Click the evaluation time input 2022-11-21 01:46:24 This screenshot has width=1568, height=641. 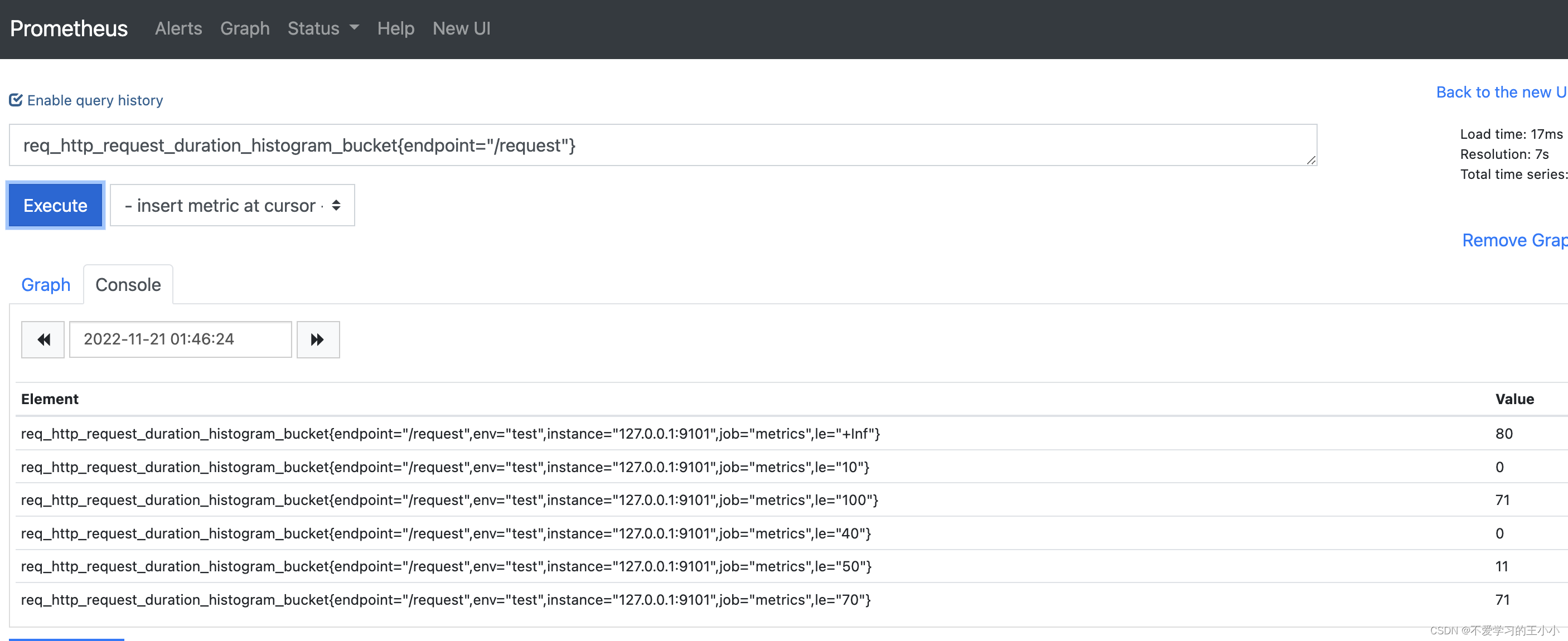pos(180,339)
